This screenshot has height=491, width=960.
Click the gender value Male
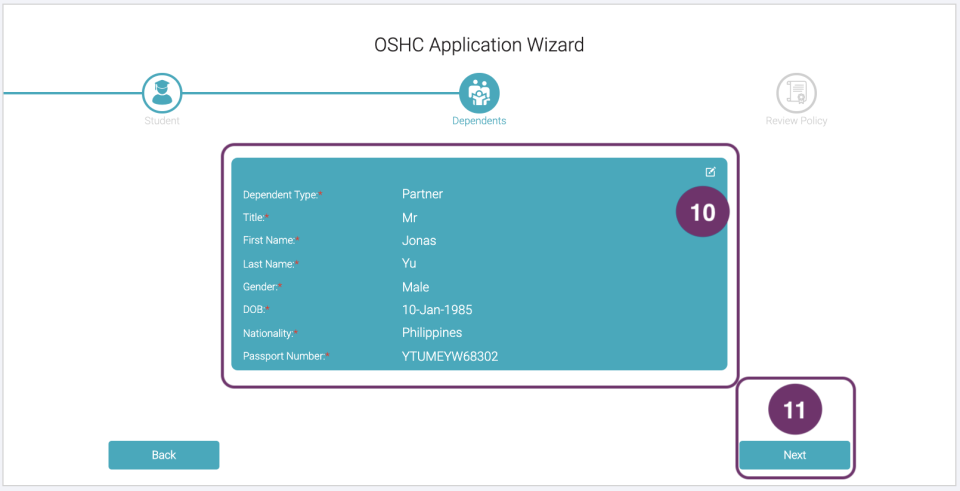pos(415,287)
